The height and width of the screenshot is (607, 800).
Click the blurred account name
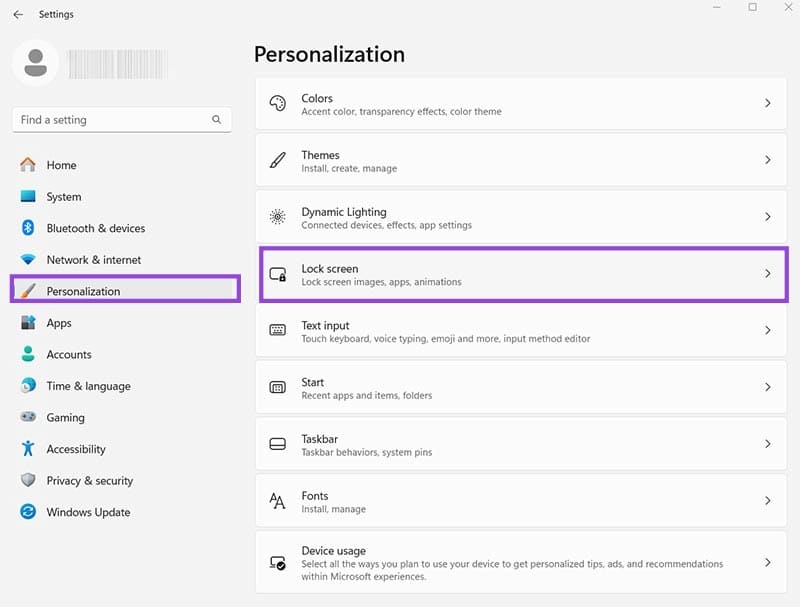117,64
